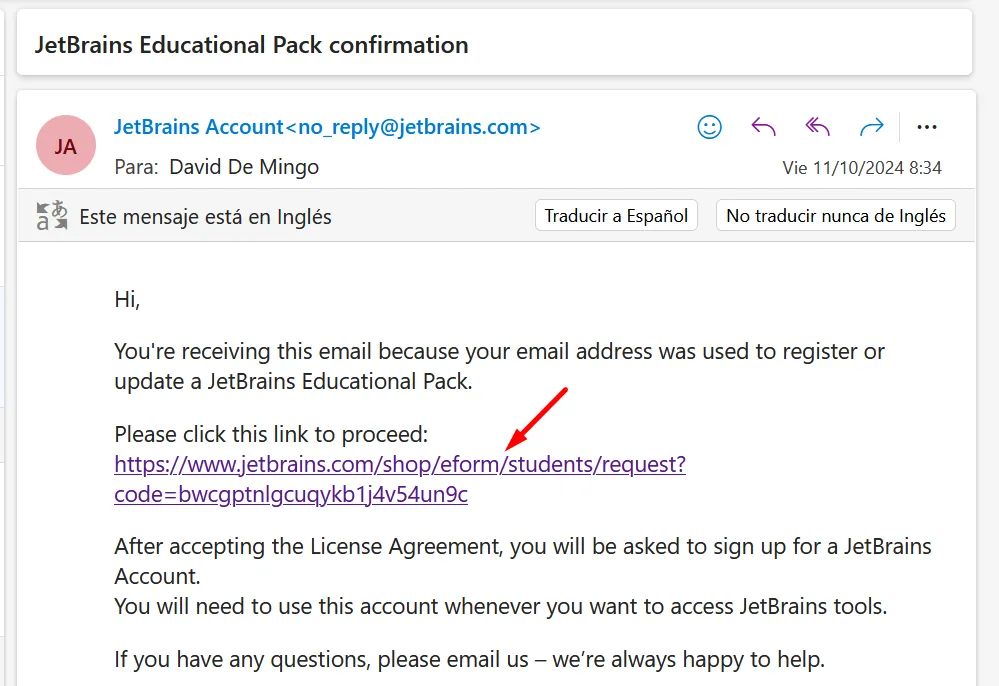999x686 pixels.
Task: Click the If you have any questions line
Action: click(469, 659)
